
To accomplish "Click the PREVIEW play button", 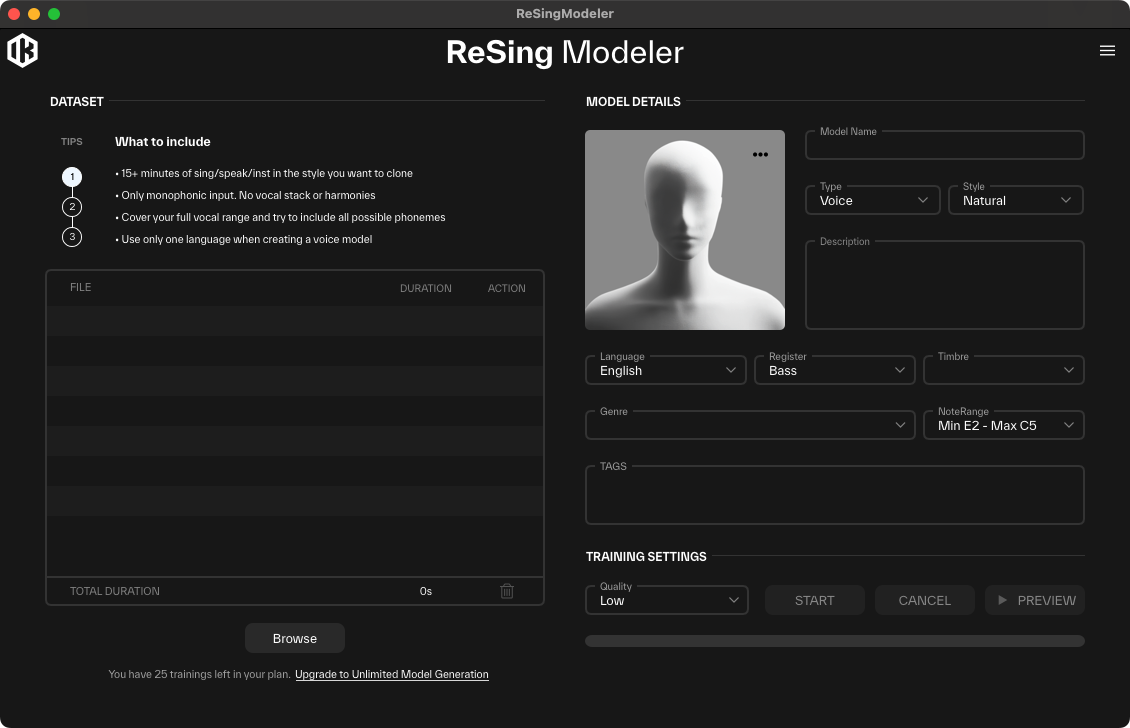I will [x=1034, y=600].
